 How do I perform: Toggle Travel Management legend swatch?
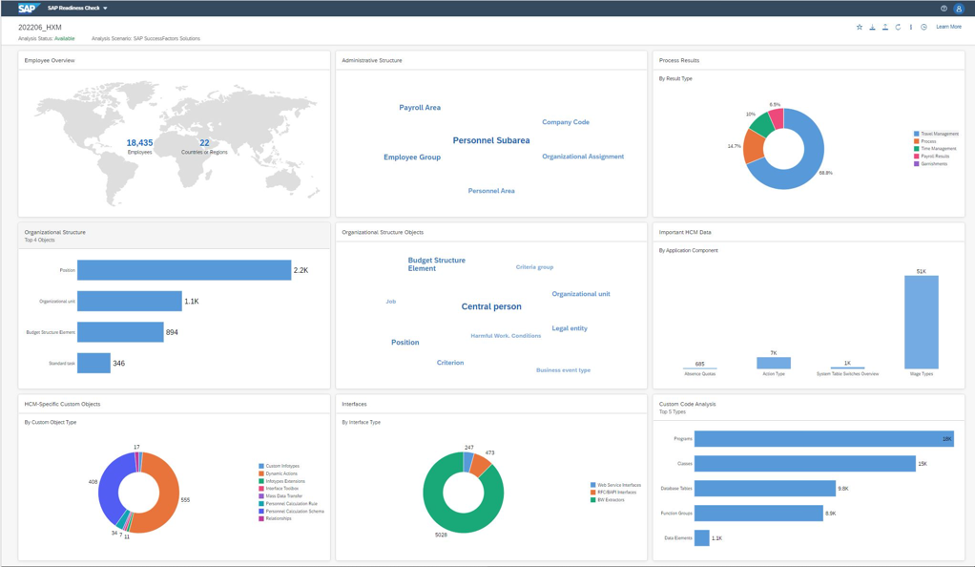[x=916, y=134]
